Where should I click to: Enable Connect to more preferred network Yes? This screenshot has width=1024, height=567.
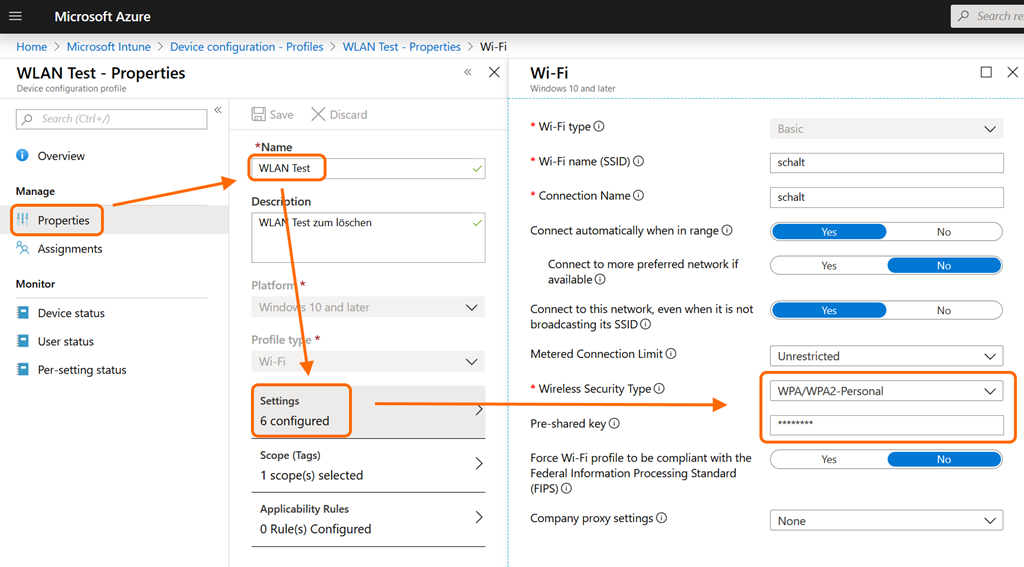pos(829,266)
